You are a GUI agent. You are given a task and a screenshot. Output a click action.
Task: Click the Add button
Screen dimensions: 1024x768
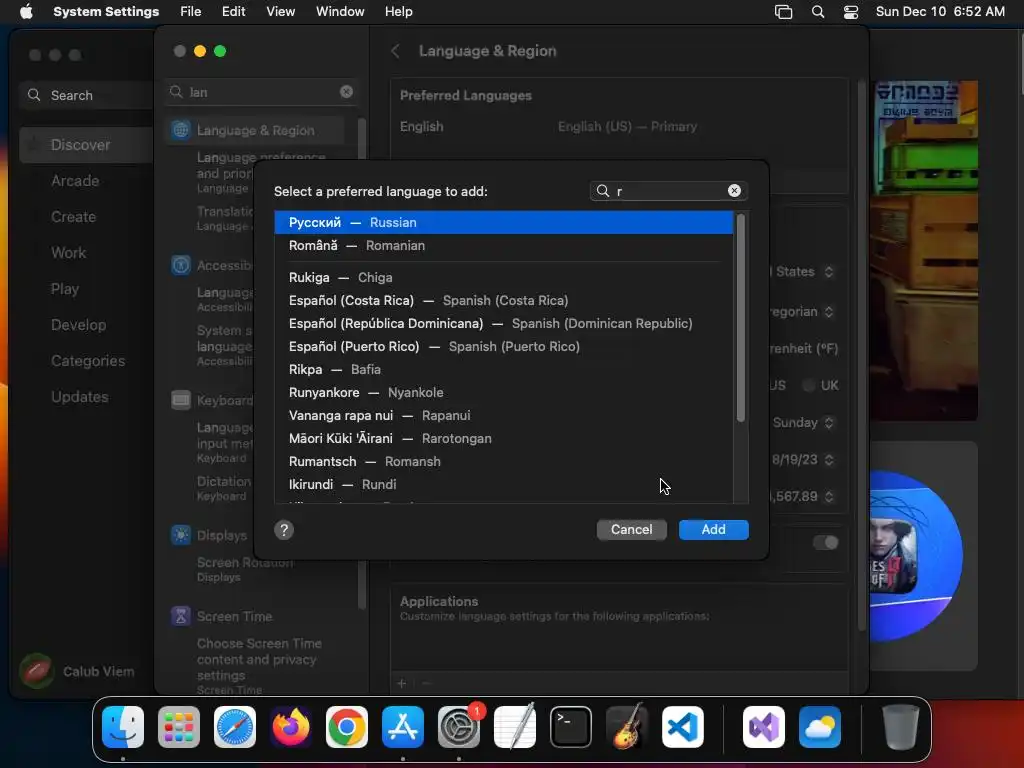point(714,530)
